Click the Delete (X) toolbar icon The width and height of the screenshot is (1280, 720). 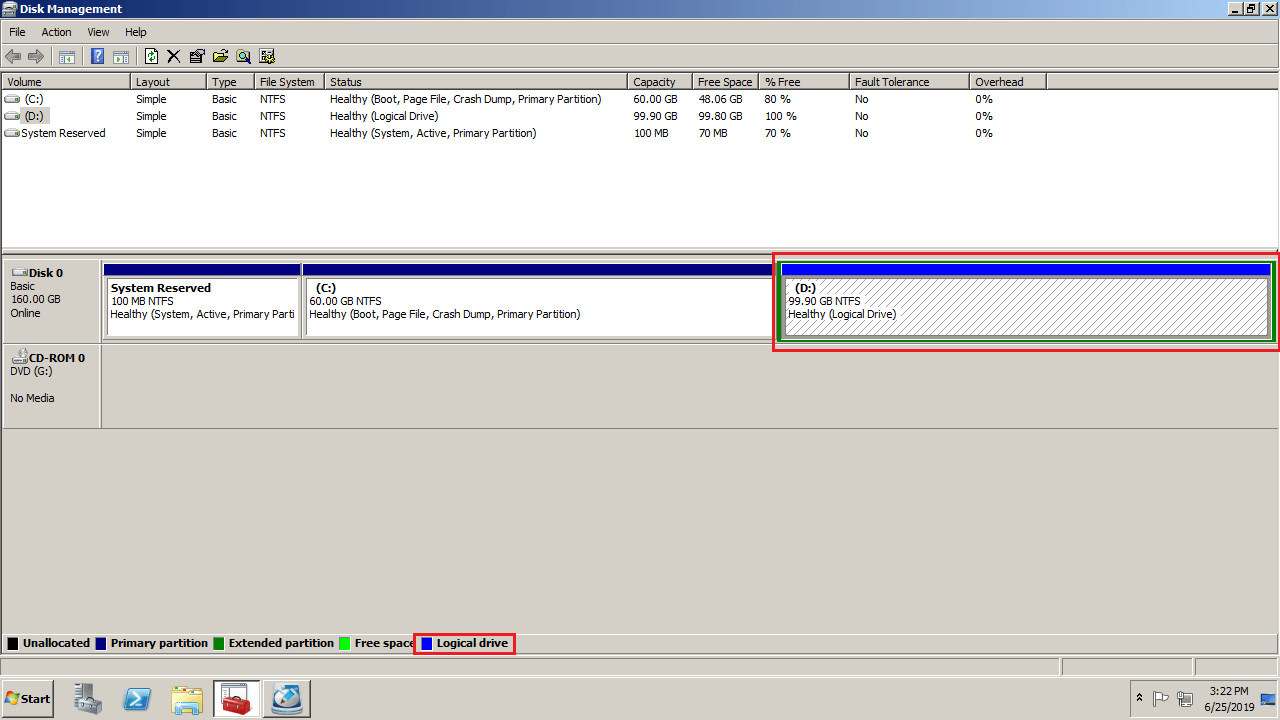[173, 57]
